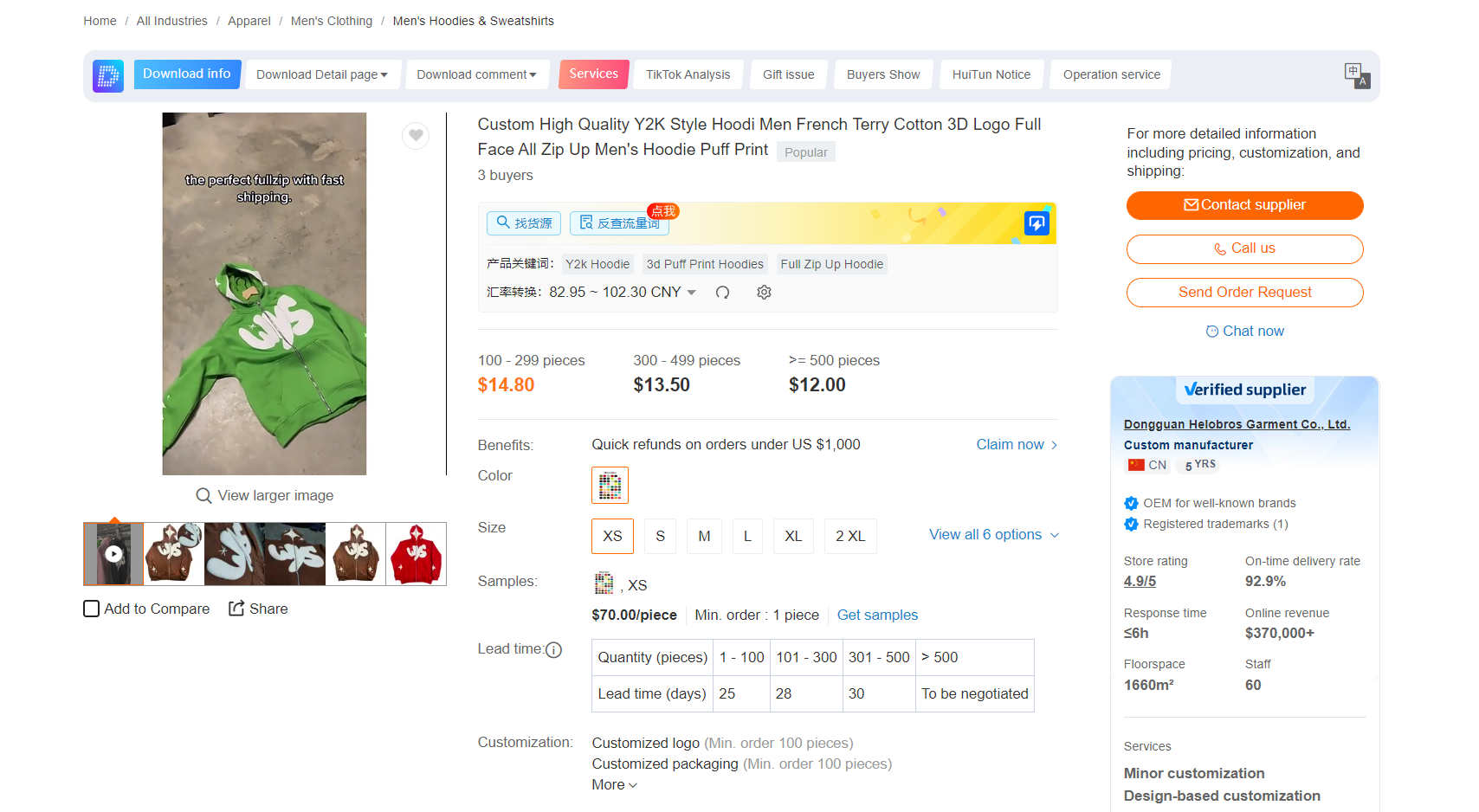Open the Download Detail page dropdown

pyautogui.click(x=321, y=75)
